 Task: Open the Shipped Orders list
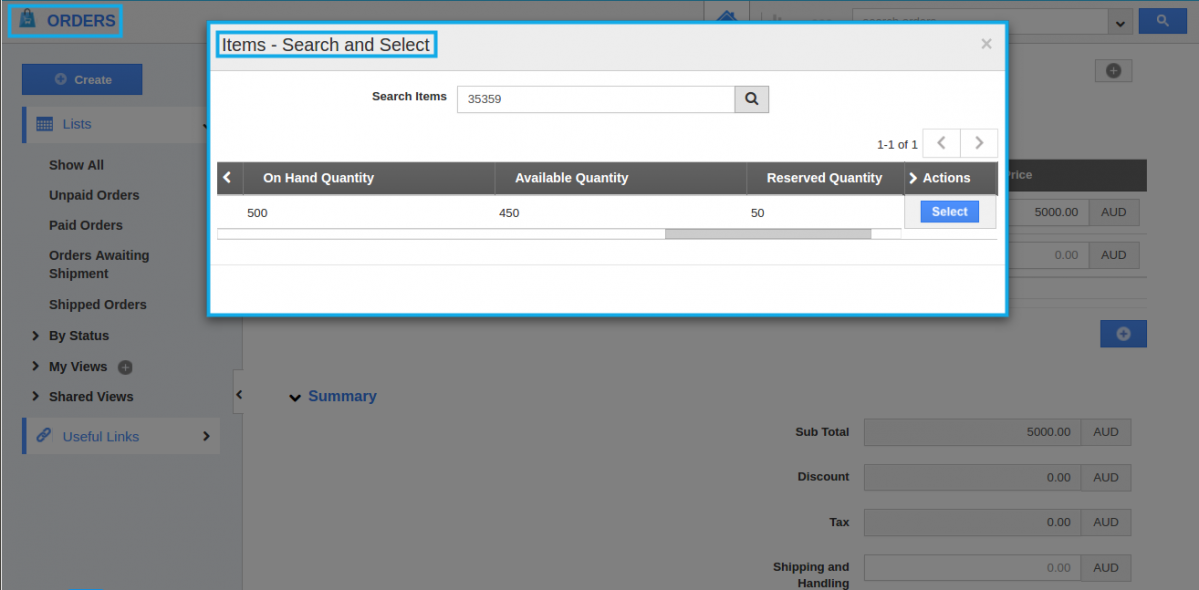pyautogui.click(x=97, y=304)
